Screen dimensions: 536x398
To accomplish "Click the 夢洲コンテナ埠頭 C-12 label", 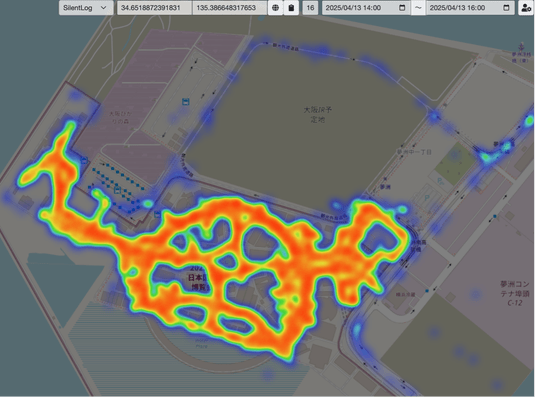I will pos(514,293).
